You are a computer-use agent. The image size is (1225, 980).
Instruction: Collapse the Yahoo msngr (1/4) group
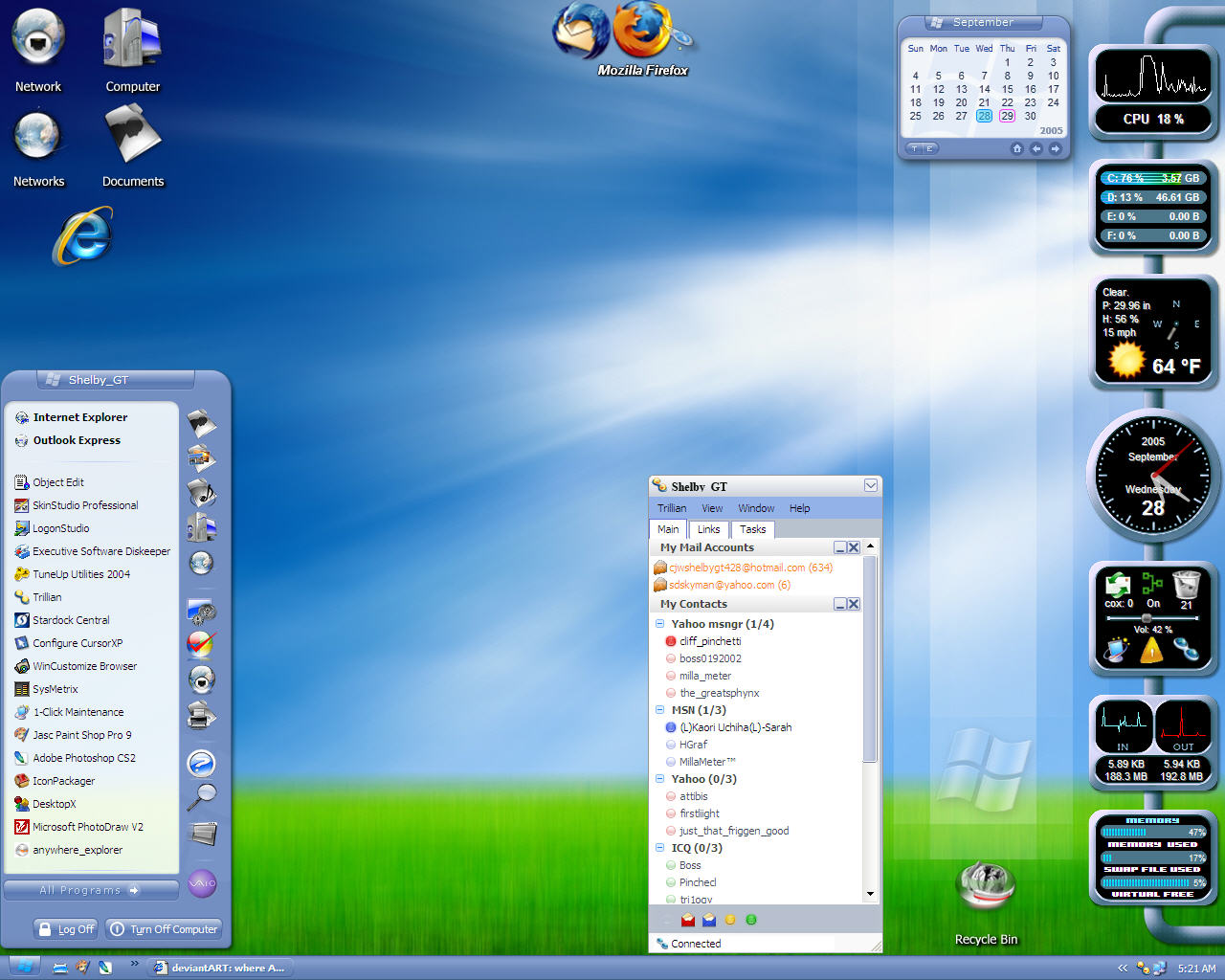[x=659, y=624]
